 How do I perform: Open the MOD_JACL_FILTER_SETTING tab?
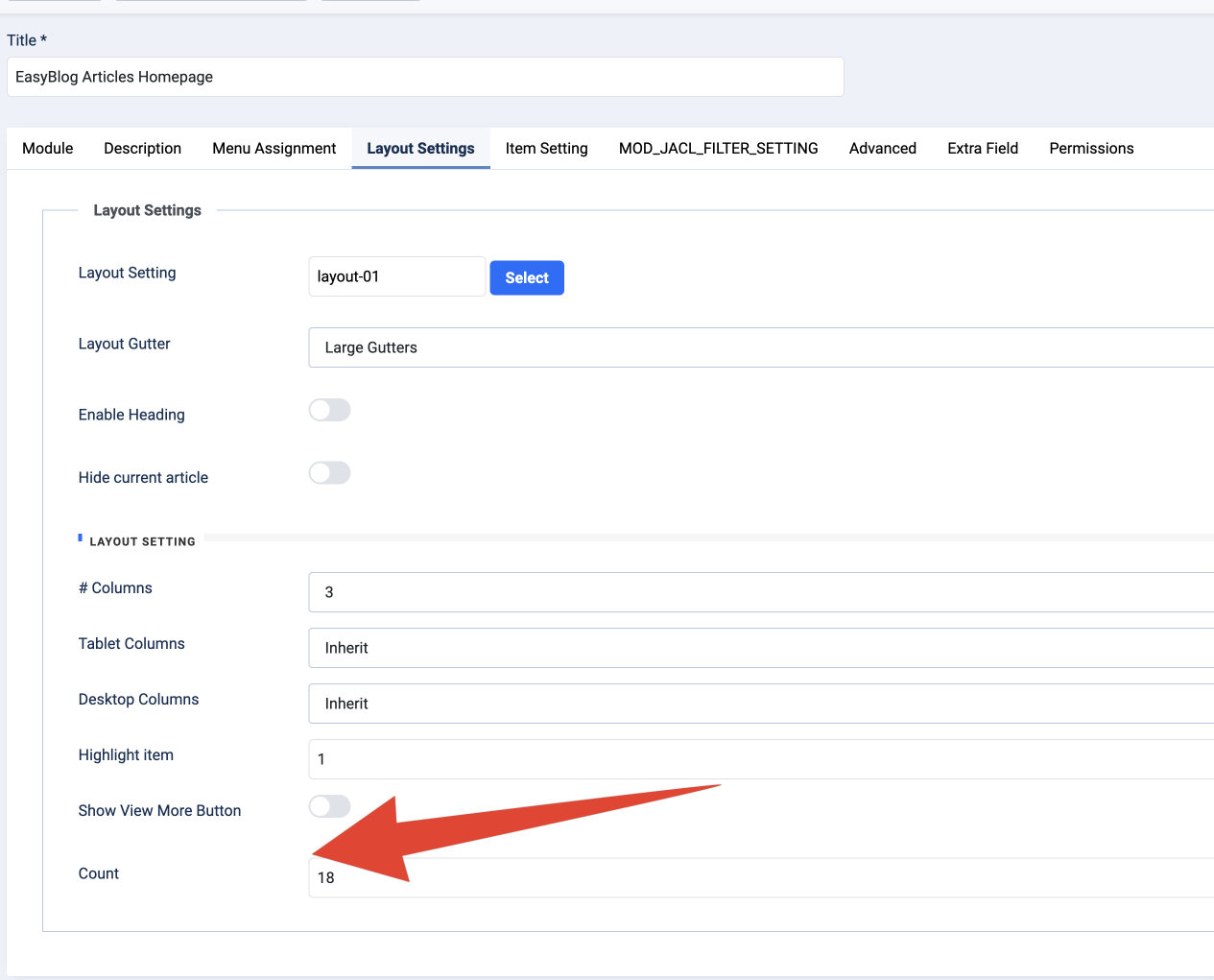pyautogui.click(x=718, y=149)
